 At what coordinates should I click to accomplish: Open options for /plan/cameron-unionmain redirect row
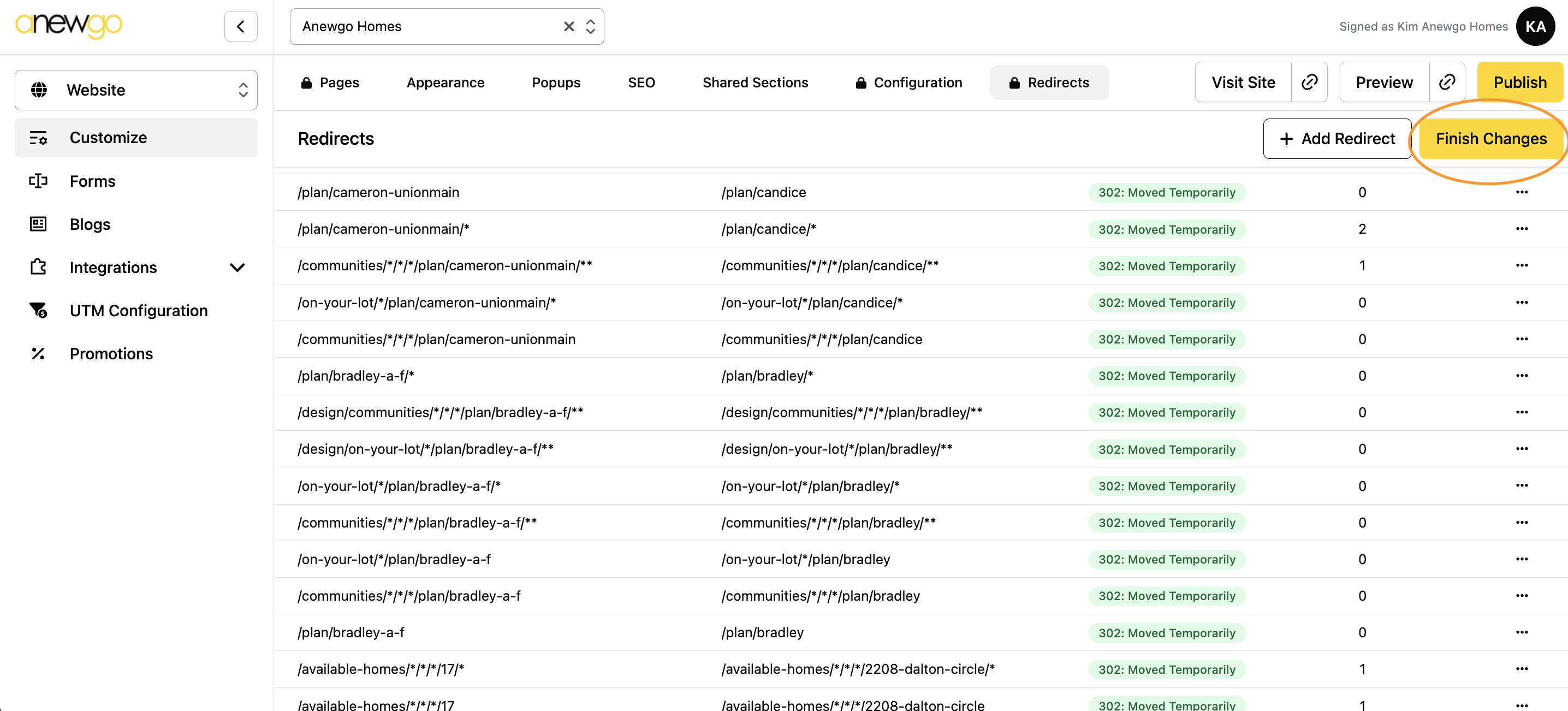click(x=1521, y=192)
